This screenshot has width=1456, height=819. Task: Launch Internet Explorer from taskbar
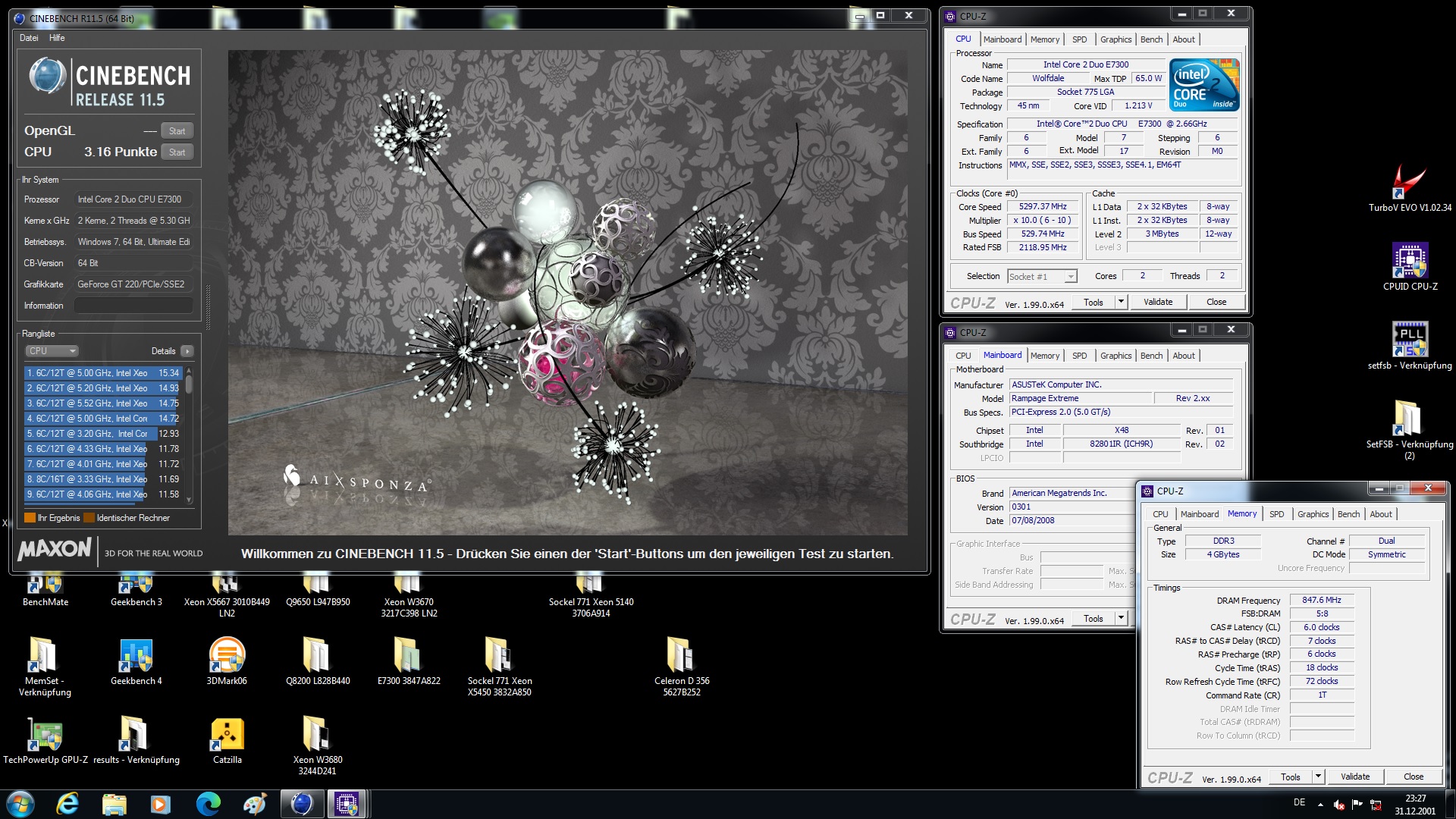(x=68, y=804)
